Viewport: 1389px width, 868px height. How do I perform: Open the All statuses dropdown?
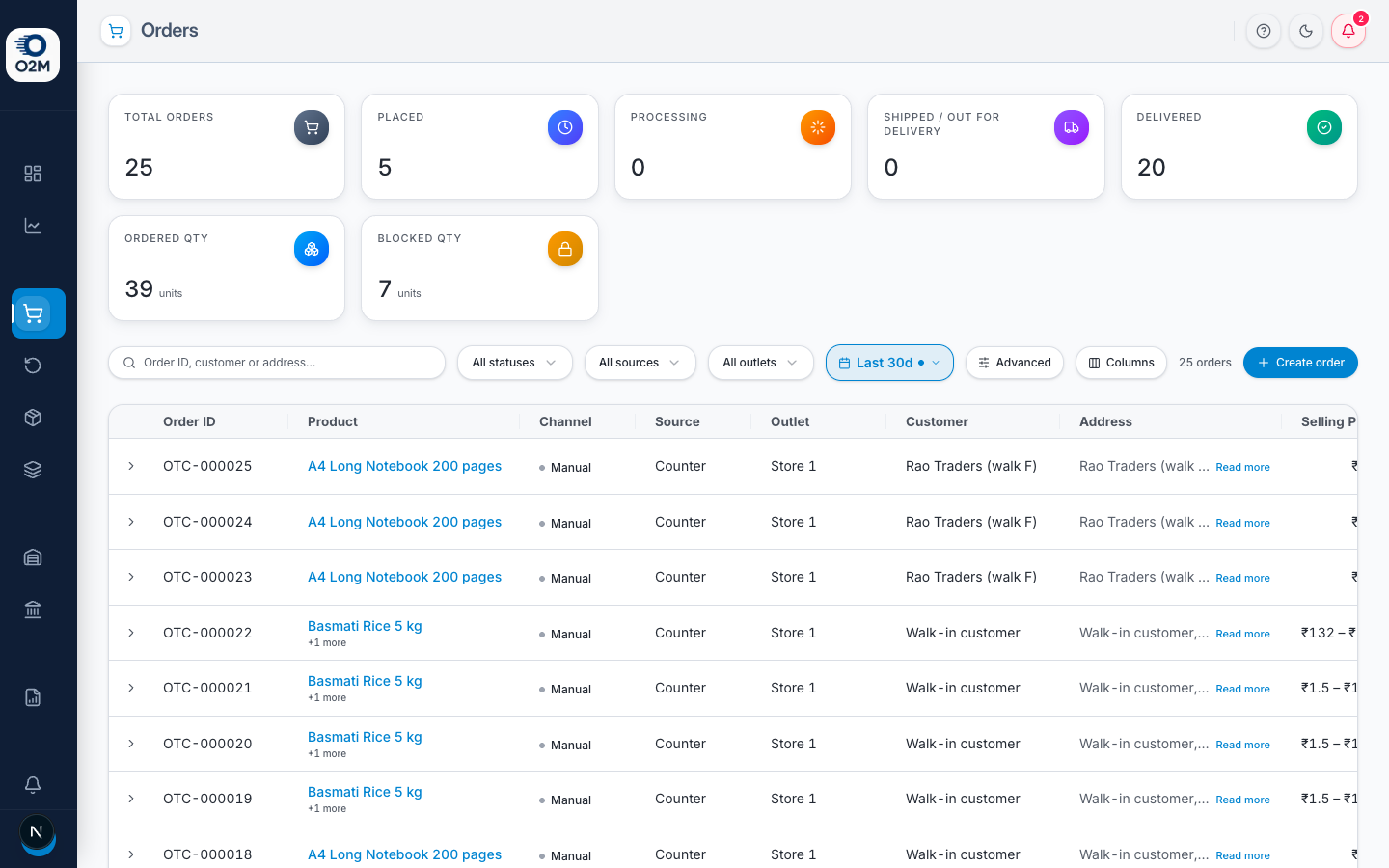point(515,363)
